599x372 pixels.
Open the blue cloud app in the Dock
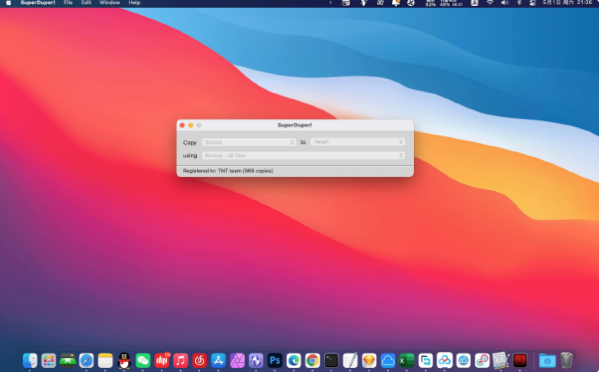[x=388, y=360]
